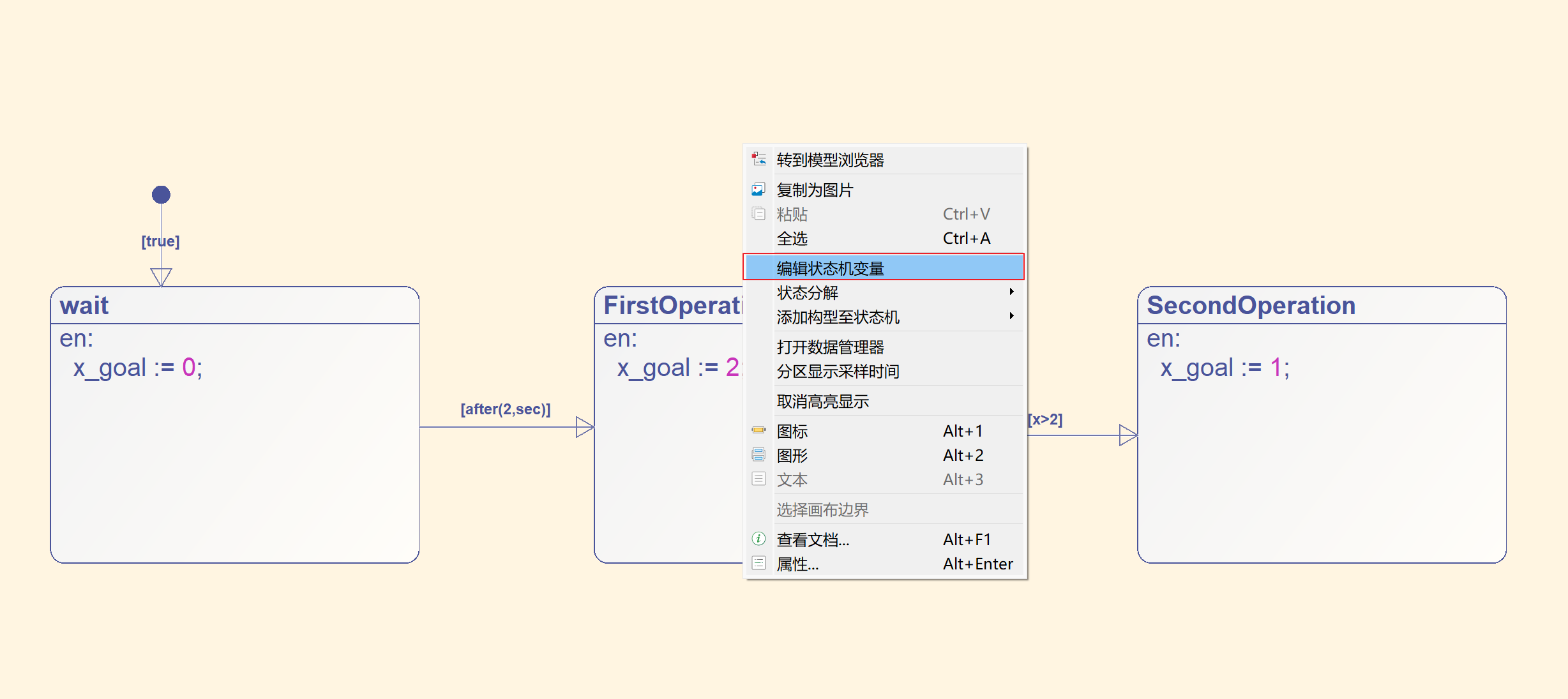Click the text view icon beside 文本
Screen dimensions: 1568x699
tap(758, 479)
